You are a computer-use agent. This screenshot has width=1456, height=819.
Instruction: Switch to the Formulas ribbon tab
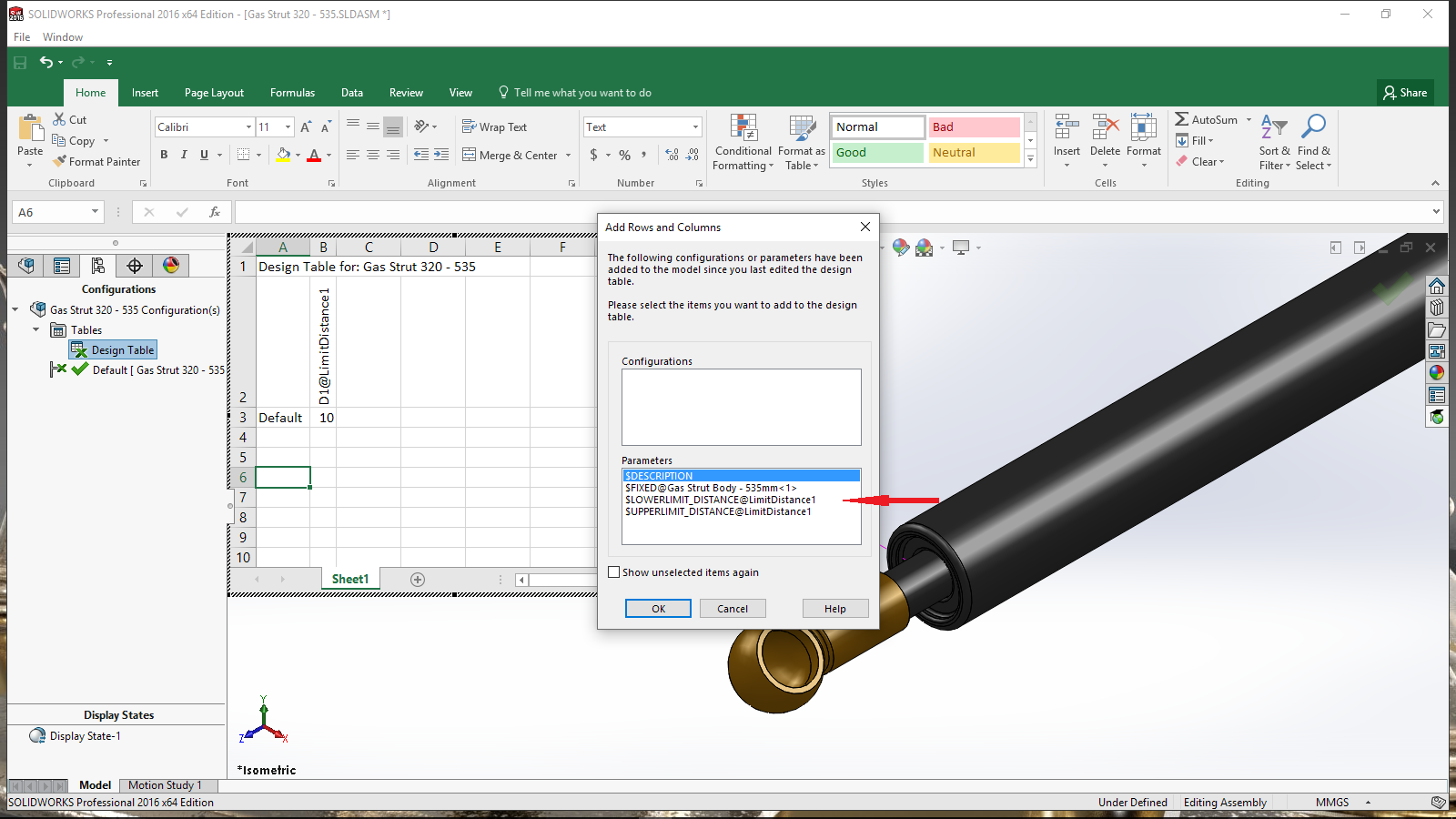pyautogui.click(x=292, y=93)
